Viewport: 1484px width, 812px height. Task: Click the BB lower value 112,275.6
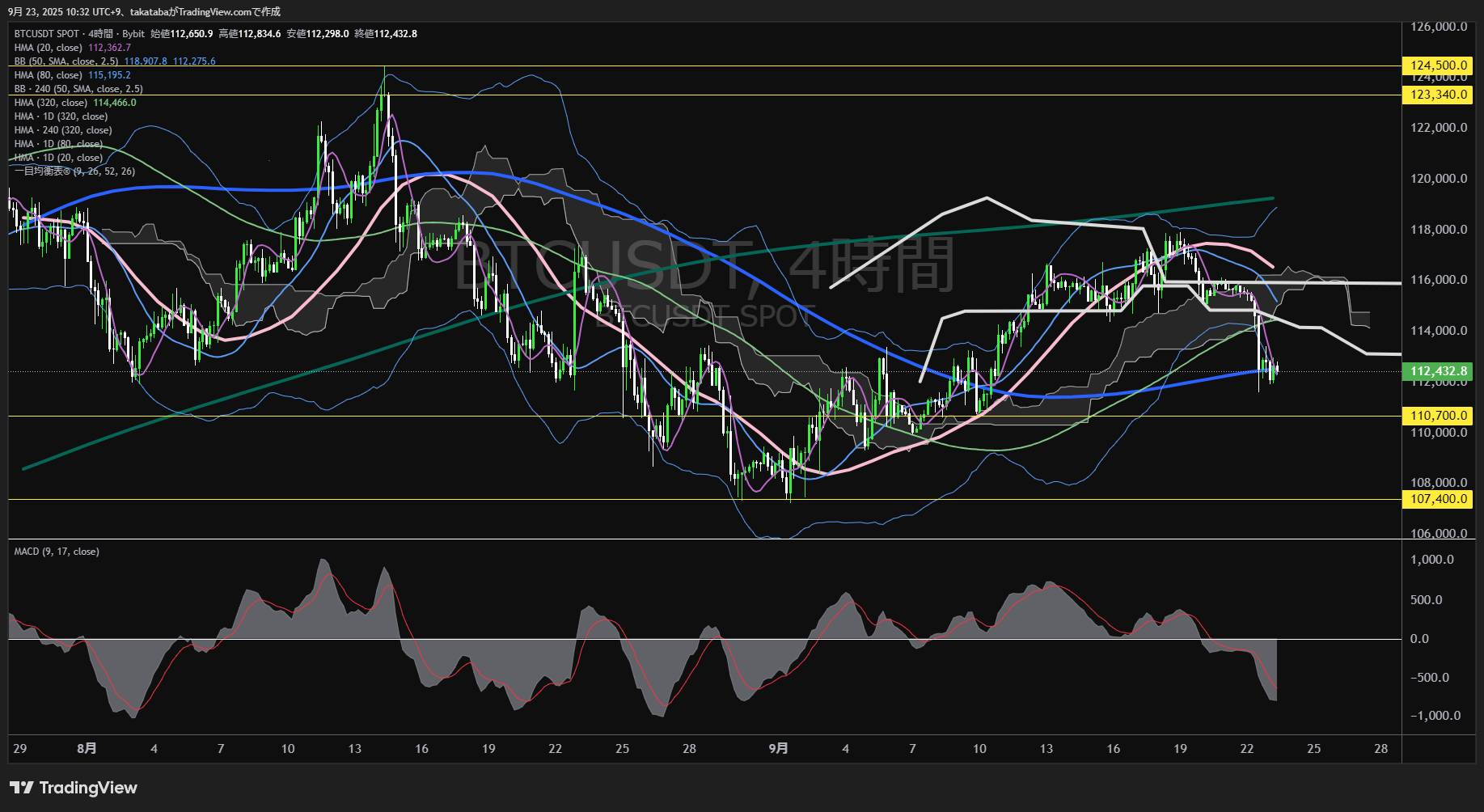click(x=194, y=61)
